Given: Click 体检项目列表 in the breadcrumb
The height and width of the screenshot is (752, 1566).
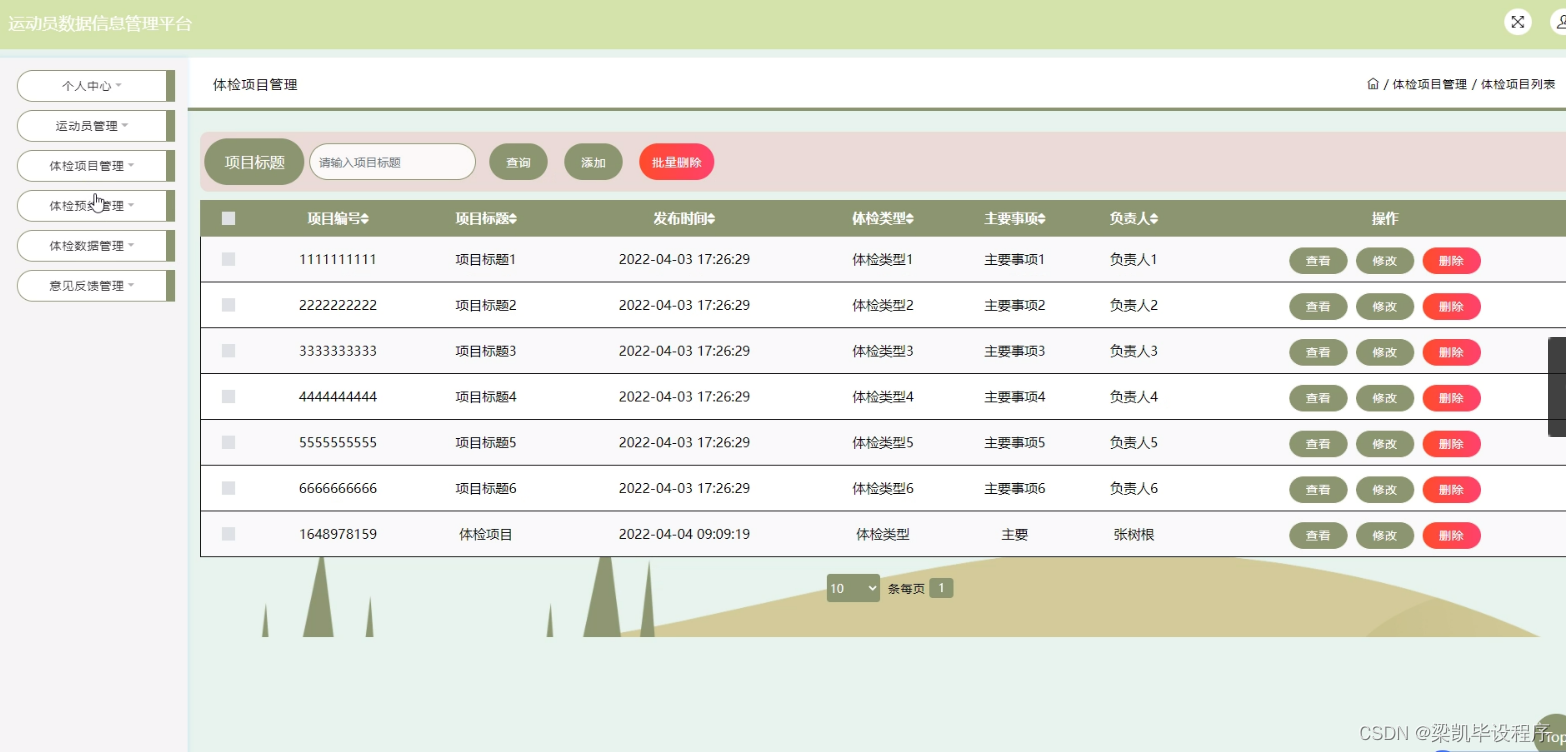Looking at the screenshot, I should coord(1518,85).
